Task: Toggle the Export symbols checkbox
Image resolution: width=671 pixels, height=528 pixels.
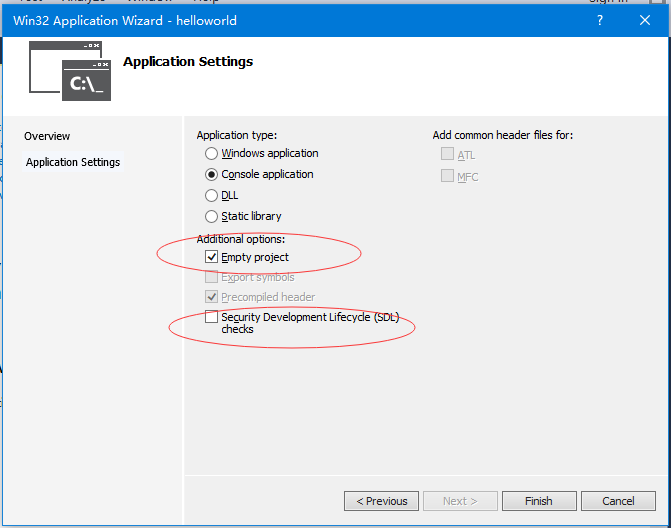Action: pyautogui.click(x=211, y=277)
